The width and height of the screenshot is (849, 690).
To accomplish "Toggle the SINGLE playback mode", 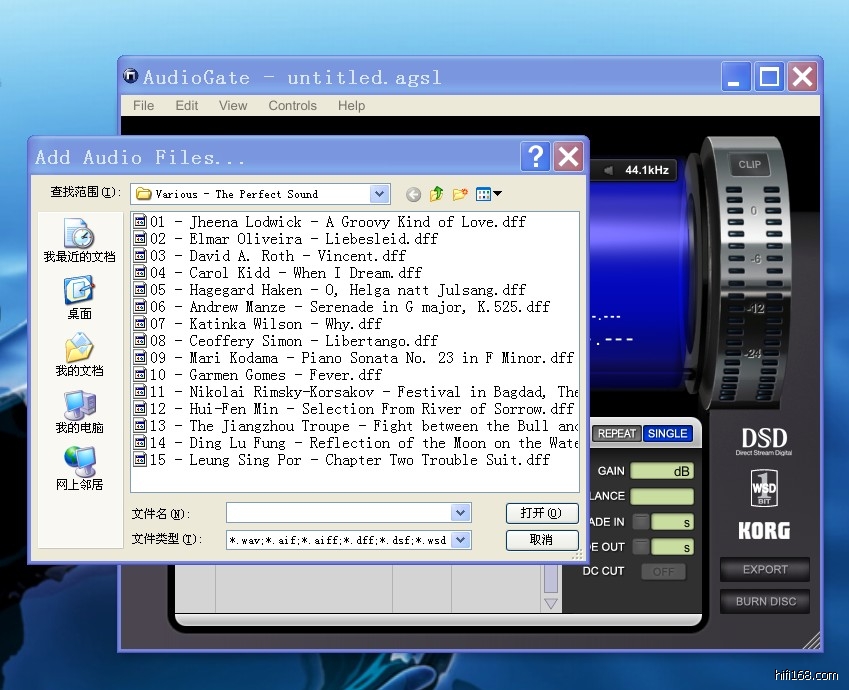I will tap(667, 433).
